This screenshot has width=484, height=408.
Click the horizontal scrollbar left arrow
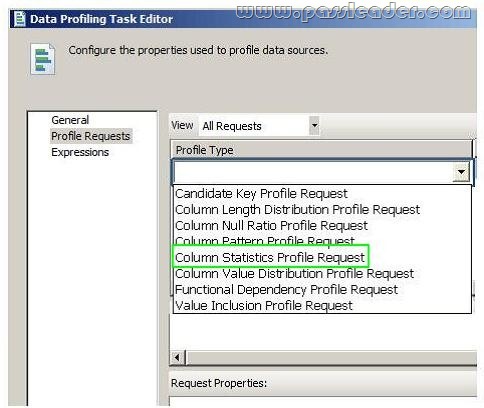coord(177,358)
